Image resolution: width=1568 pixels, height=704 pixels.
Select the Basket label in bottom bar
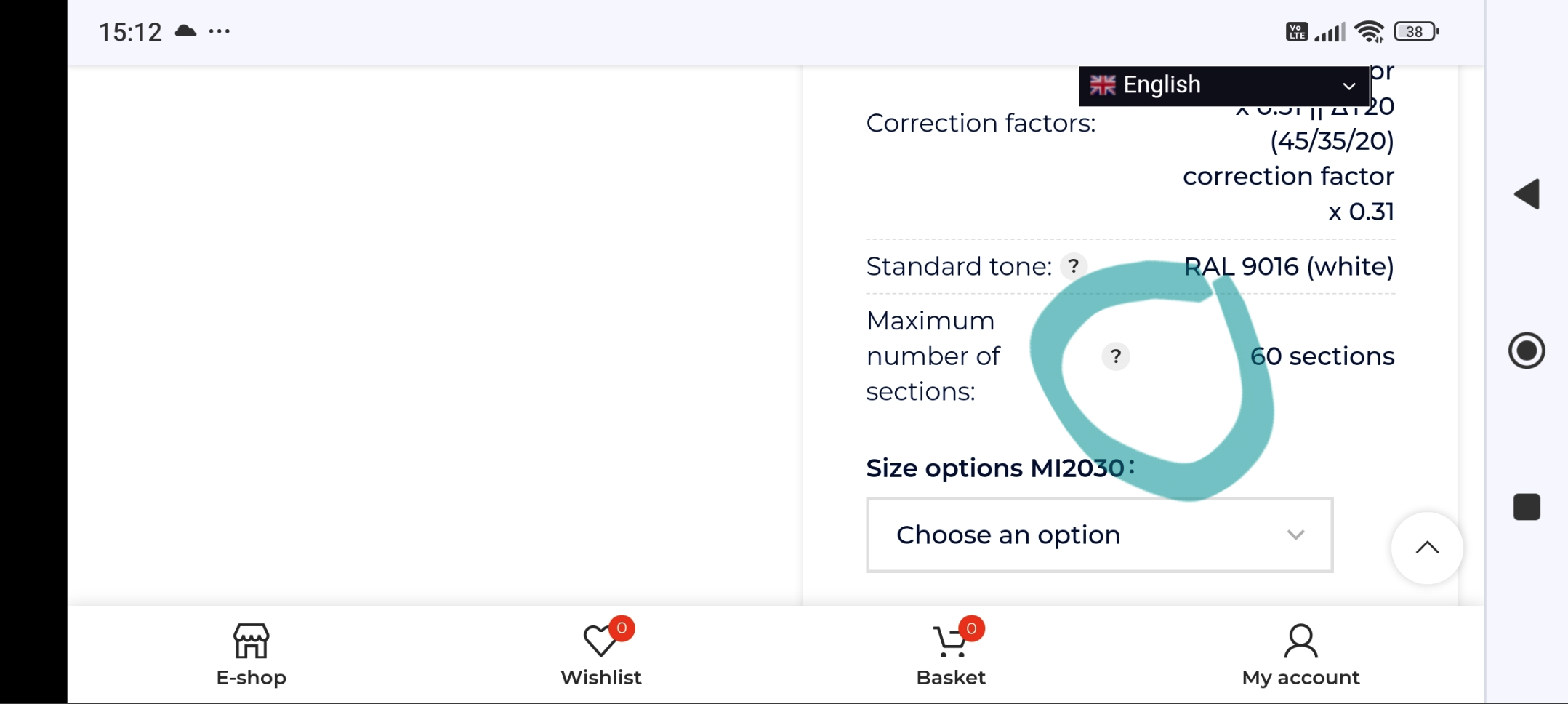coord(950,678)
